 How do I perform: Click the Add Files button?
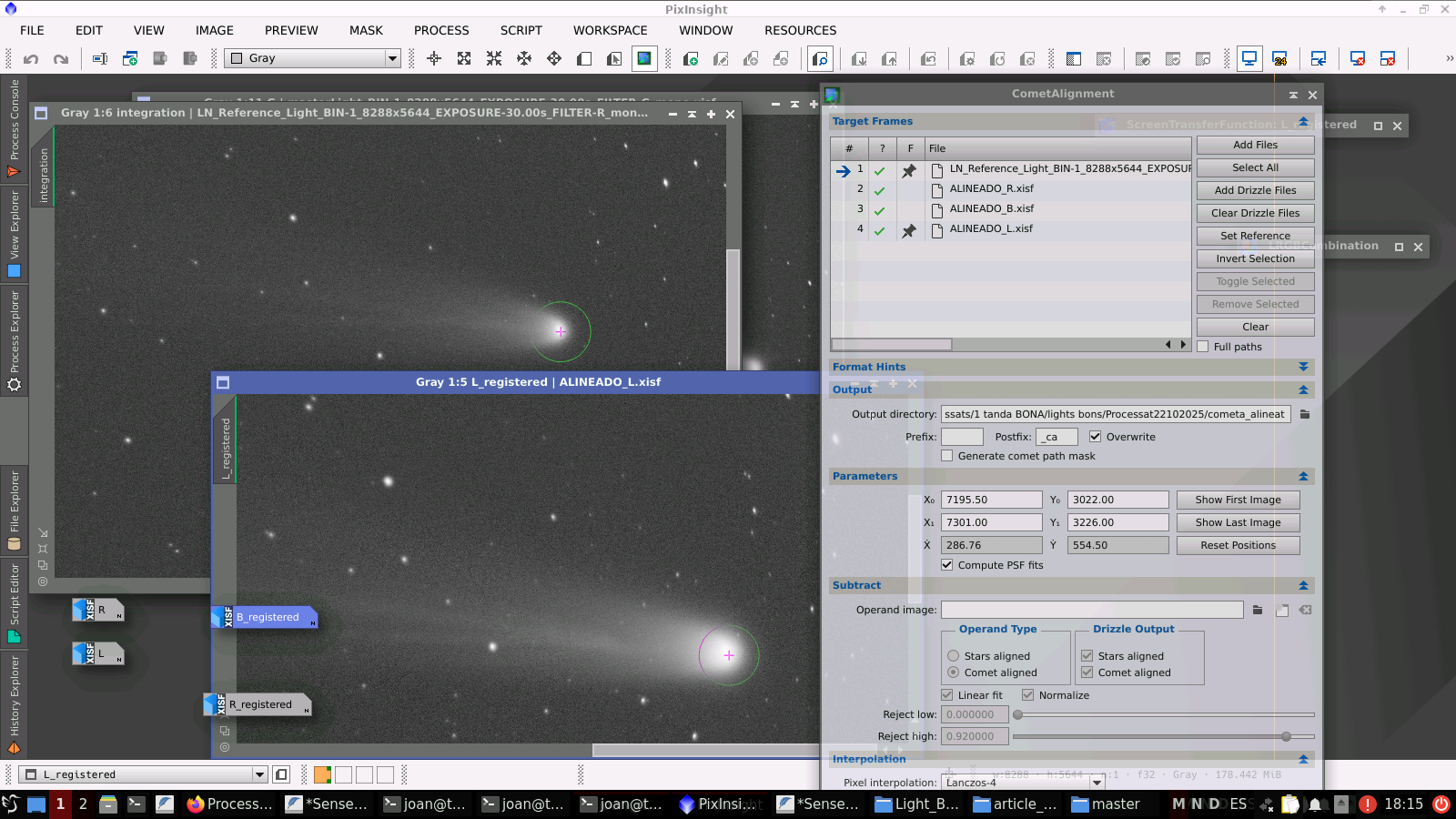[1255, 145]
